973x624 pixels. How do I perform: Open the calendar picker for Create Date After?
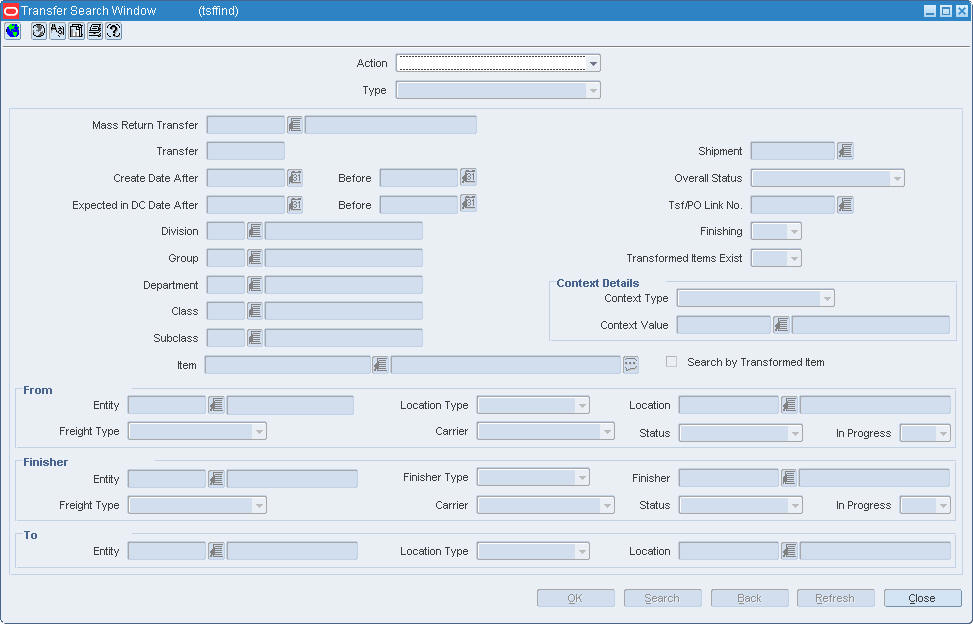pyautogui.click(x=294, y=177)
